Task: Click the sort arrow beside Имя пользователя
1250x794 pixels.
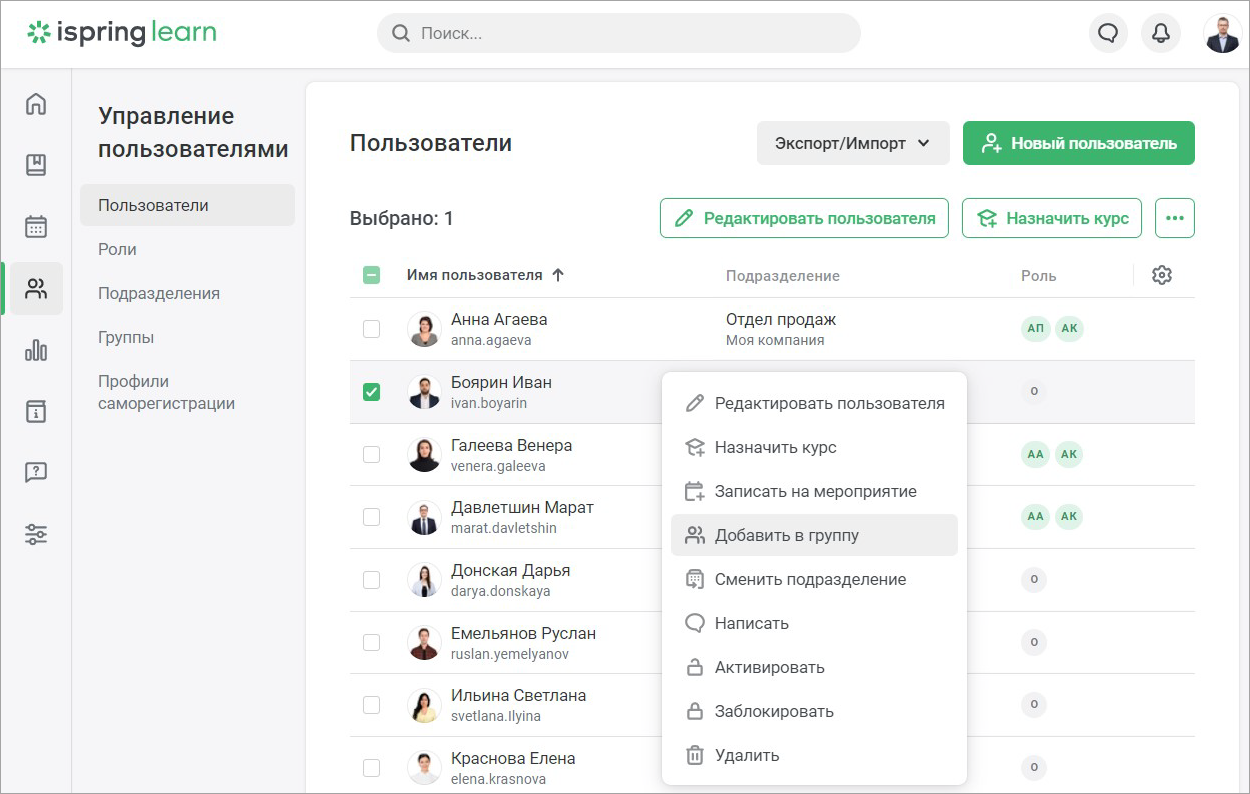Action: (x=558, y=275)
